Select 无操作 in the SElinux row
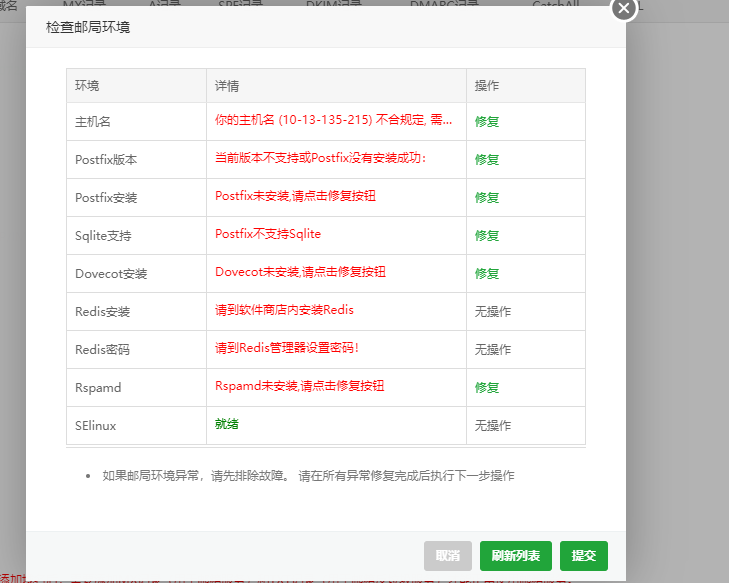 [x=493, y=426]
